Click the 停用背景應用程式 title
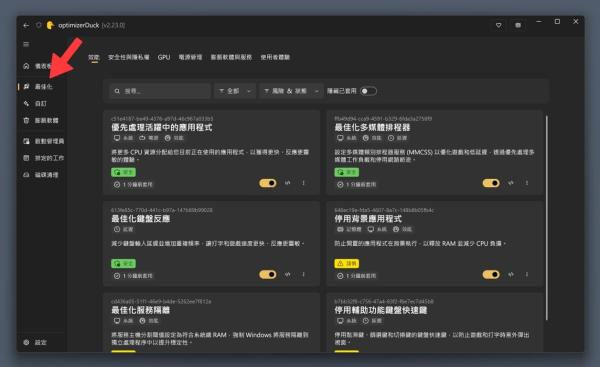 pos(368,219)
